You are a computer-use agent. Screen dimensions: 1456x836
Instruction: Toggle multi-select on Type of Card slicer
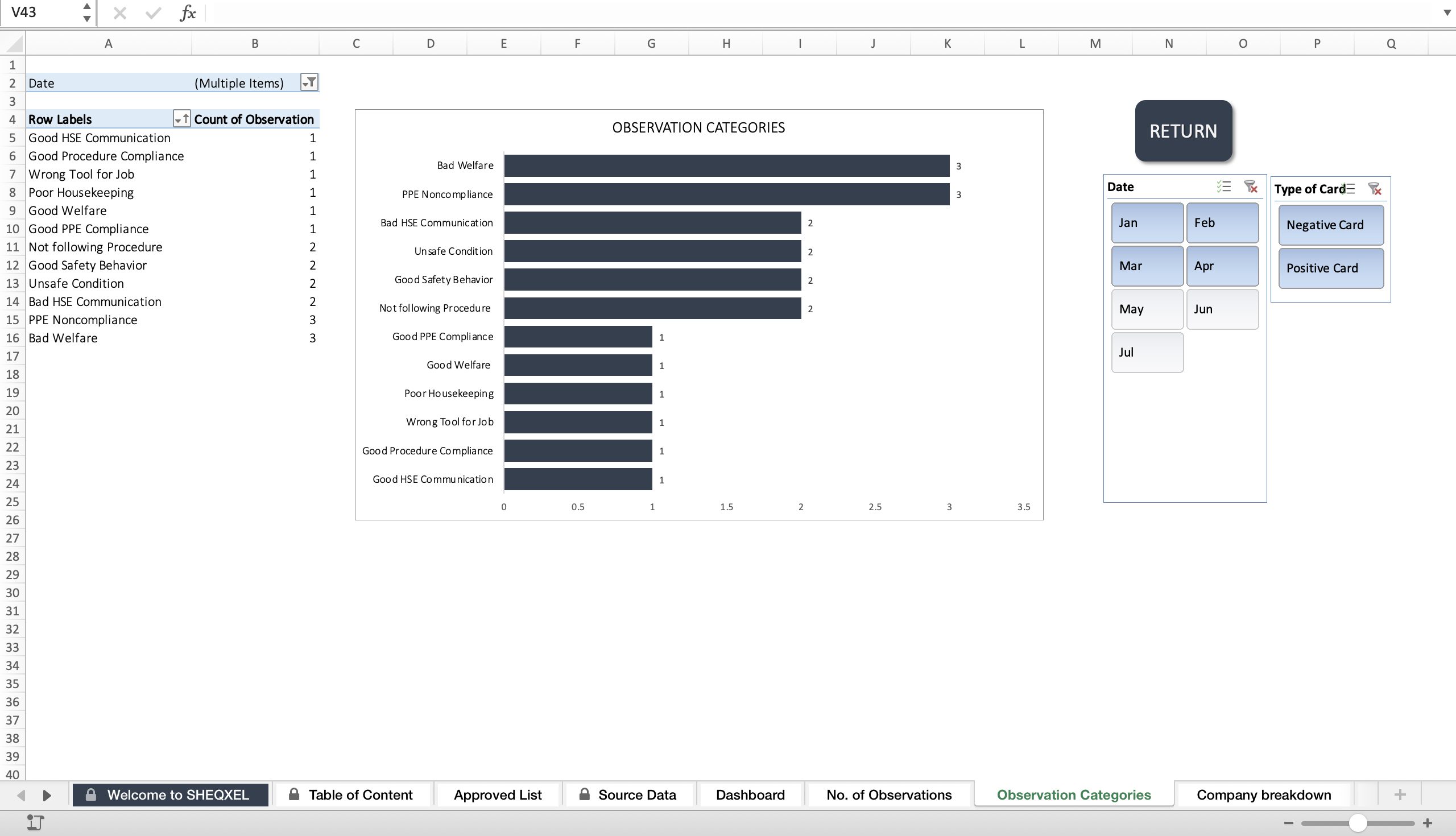click(1349, 189)
